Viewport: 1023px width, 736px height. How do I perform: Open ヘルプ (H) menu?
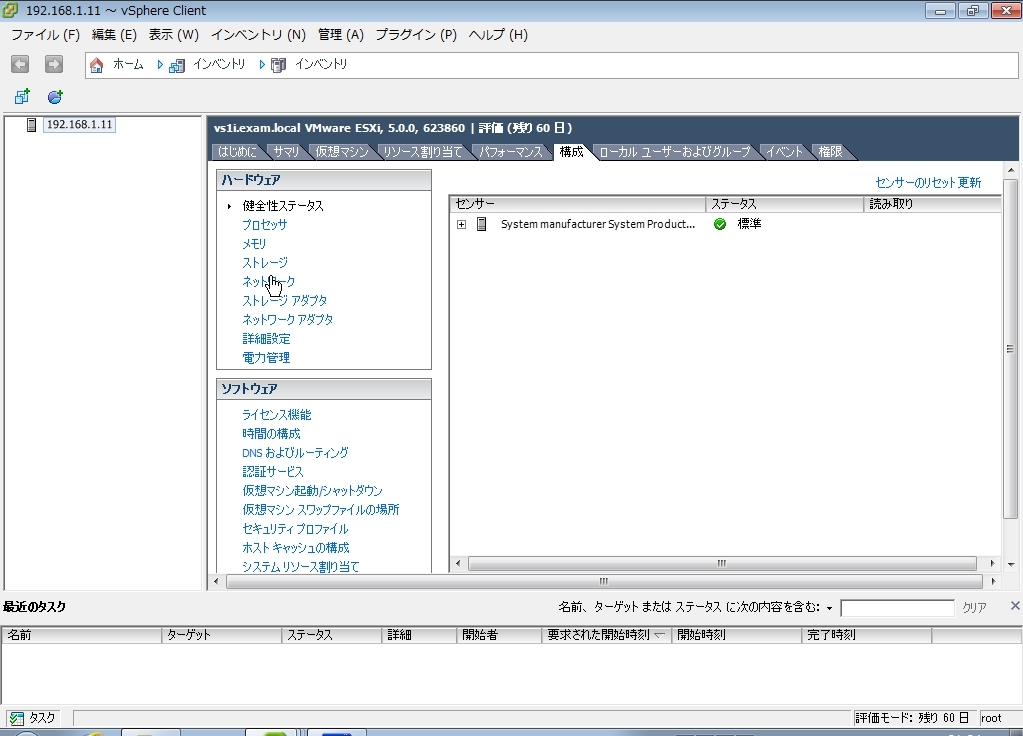point(498,35)
